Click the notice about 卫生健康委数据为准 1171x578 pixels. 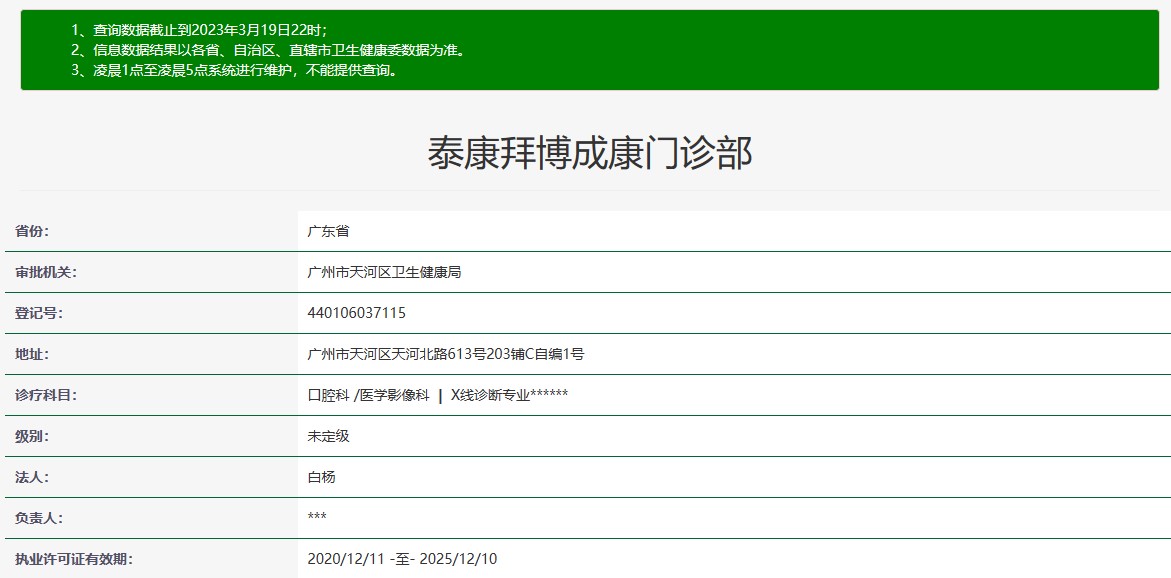(268, 51)
